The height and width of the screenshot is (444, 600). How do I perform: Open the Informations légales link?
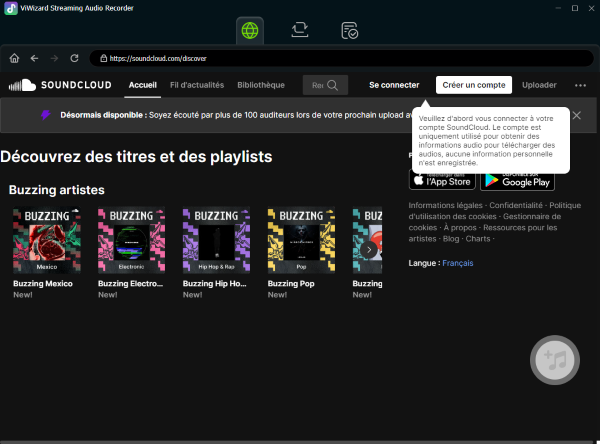(445, 205)
